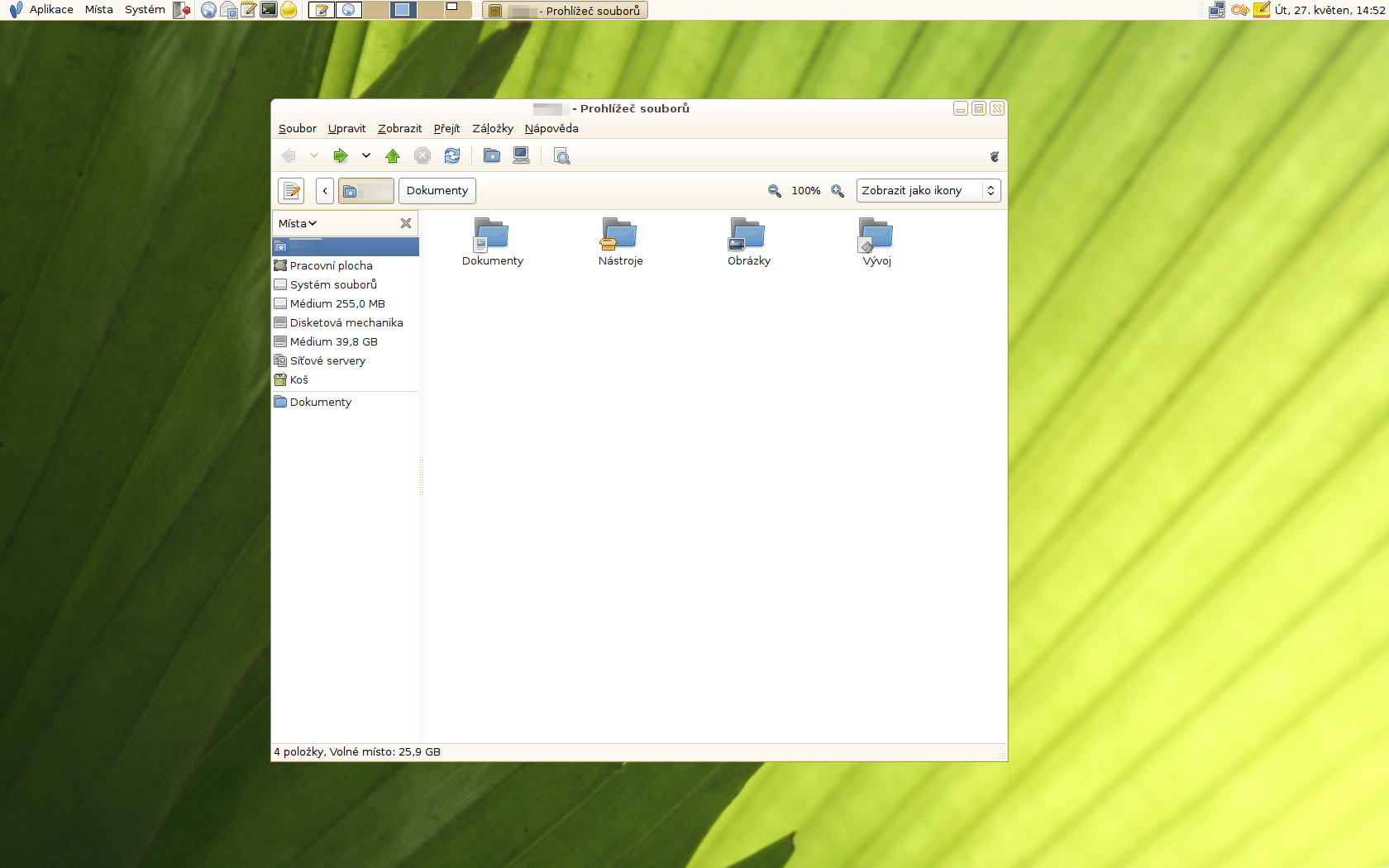Screen dimensions: 1389x868
Task: Zoom out using the minus magnifier
Action: point(775,191)
